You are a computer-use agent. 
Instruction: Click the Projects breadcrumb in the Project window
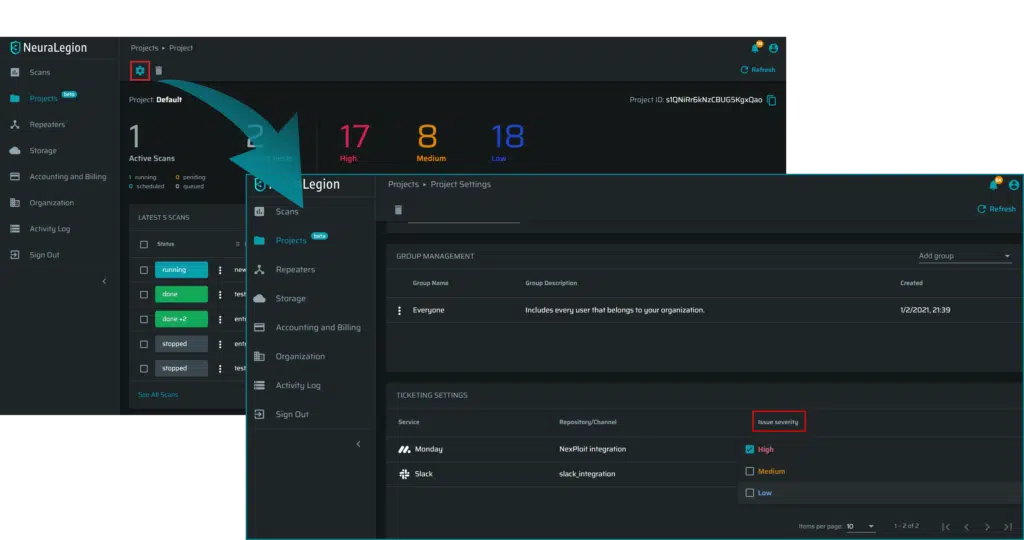tap(144, 48)
